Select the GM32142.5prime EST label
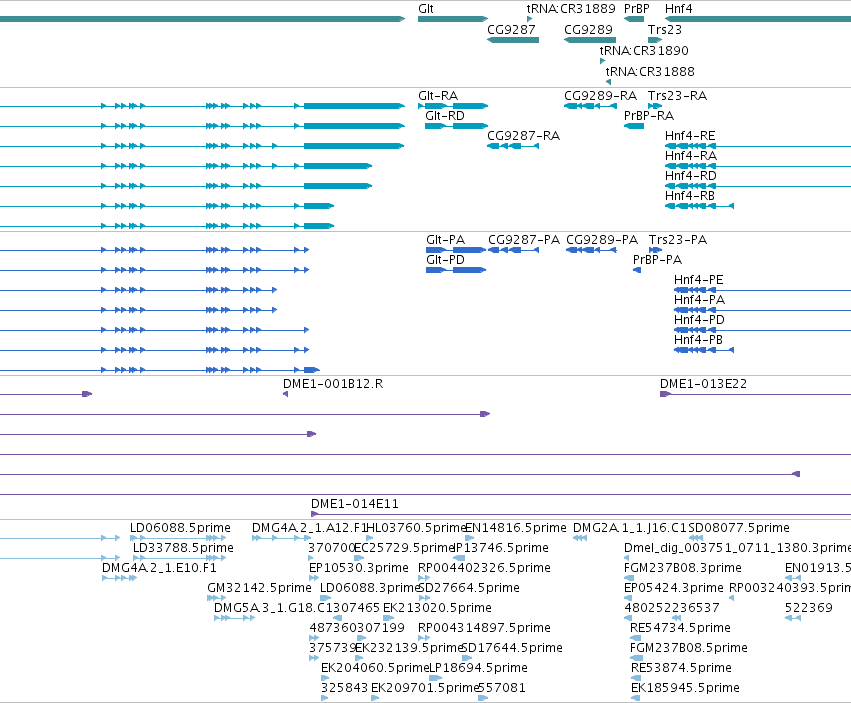 pyautogui.click(x=259, y=588)
